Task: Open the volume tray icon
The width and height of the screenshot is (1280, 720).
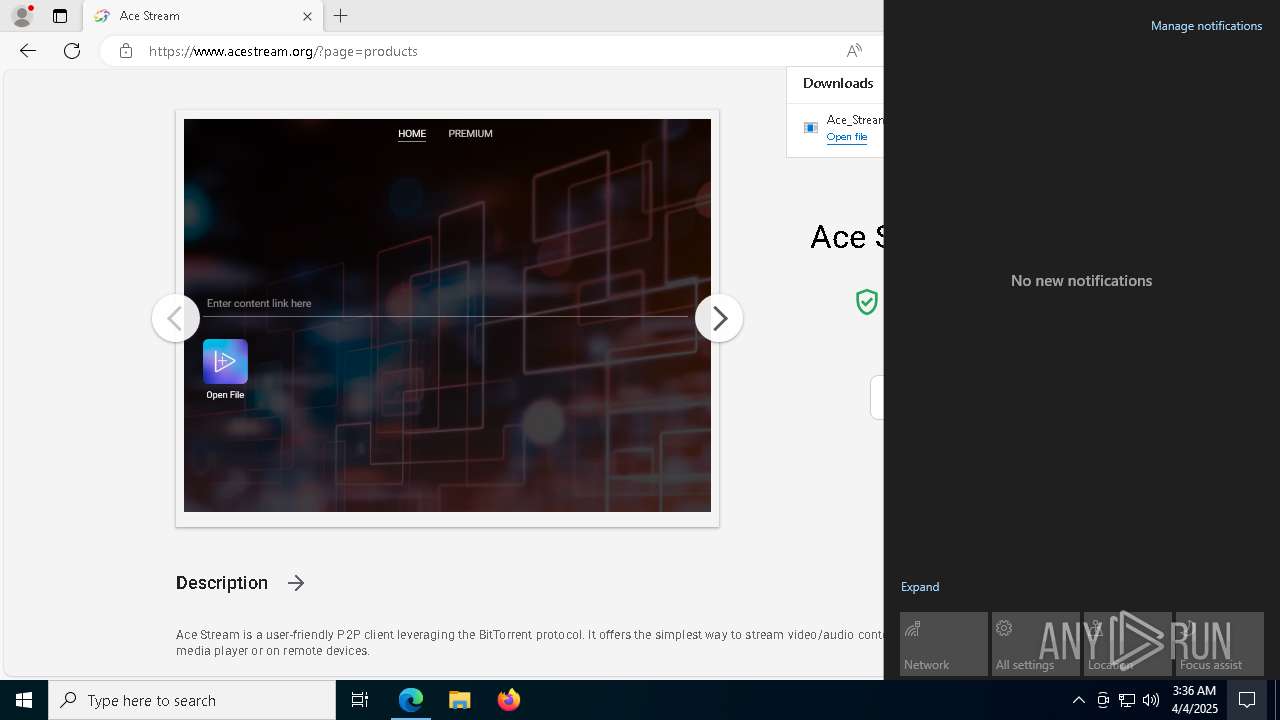Action: 1151,700
